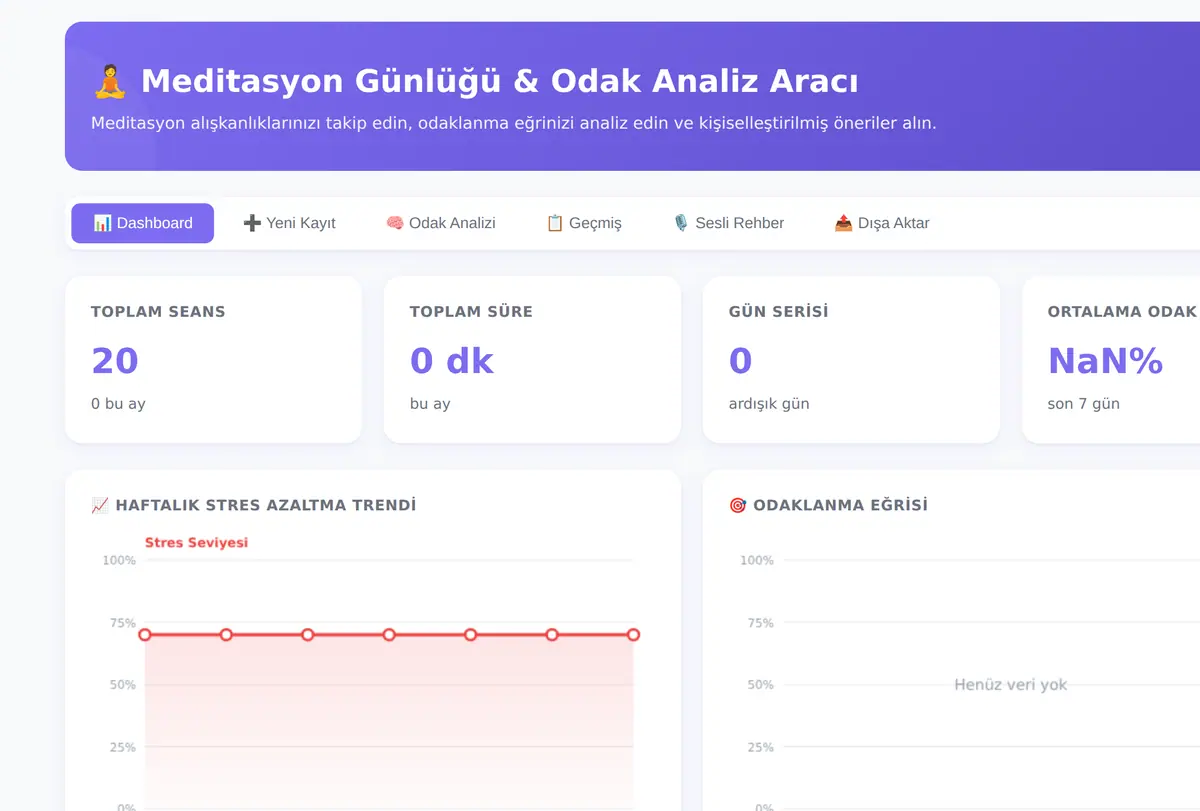Click the 'son 7 gün' label
This screenshot has height=811, width=1200.
click(x=1084, y=404)
